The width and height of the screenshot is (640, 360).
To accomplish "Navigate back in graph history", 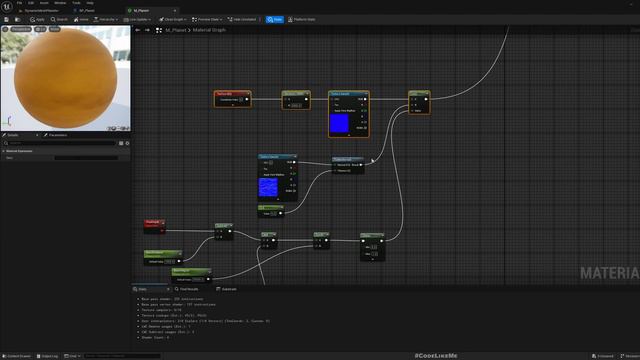I will click(x=138, y=30).
